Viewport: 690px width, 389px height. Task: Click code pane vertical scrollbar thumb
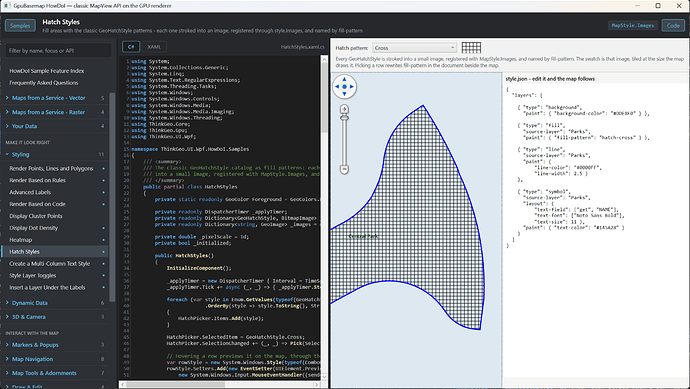coord(324,97)
